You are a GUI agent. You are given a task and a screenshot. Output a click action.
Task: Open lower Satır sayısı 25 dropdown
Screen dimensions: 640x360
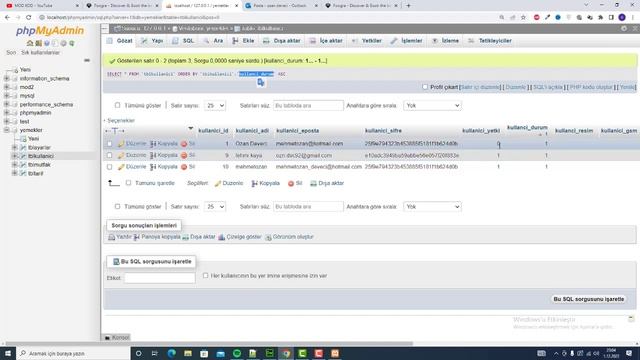pyautogui.click(x=215, y=207)
